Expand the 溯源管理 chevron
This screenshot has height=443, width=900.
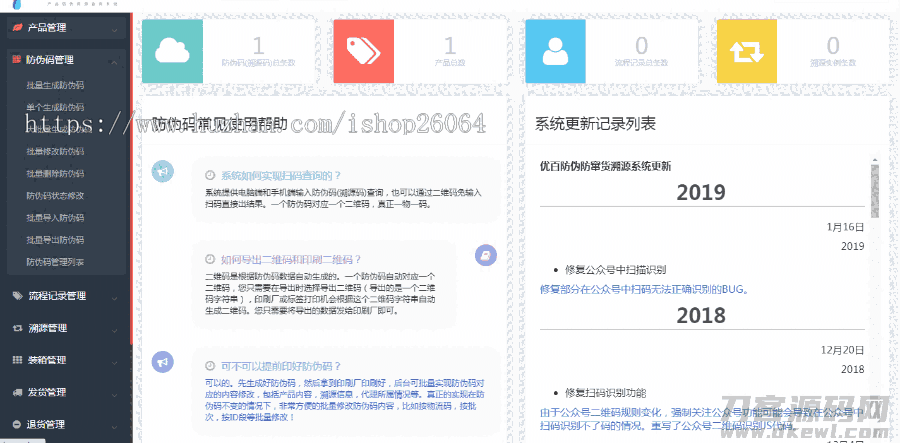point(115,331)
